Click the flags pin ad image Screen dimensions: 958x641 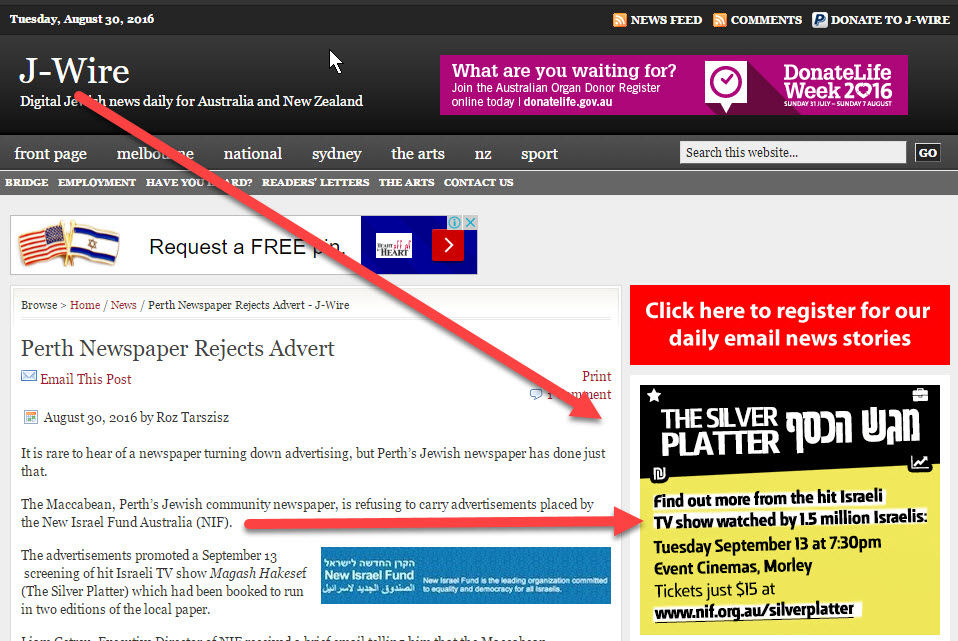point(69,244)
